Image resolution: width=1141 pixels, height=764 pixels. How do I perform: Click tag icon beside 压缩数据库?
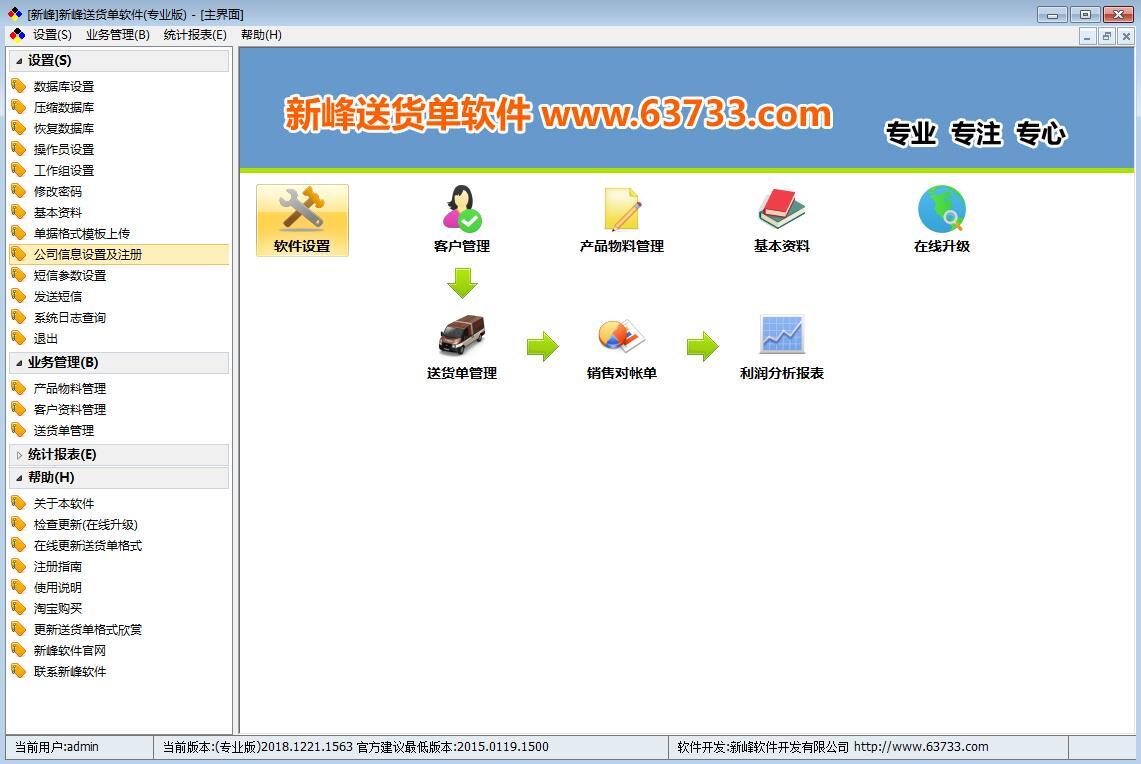[19, 107]
